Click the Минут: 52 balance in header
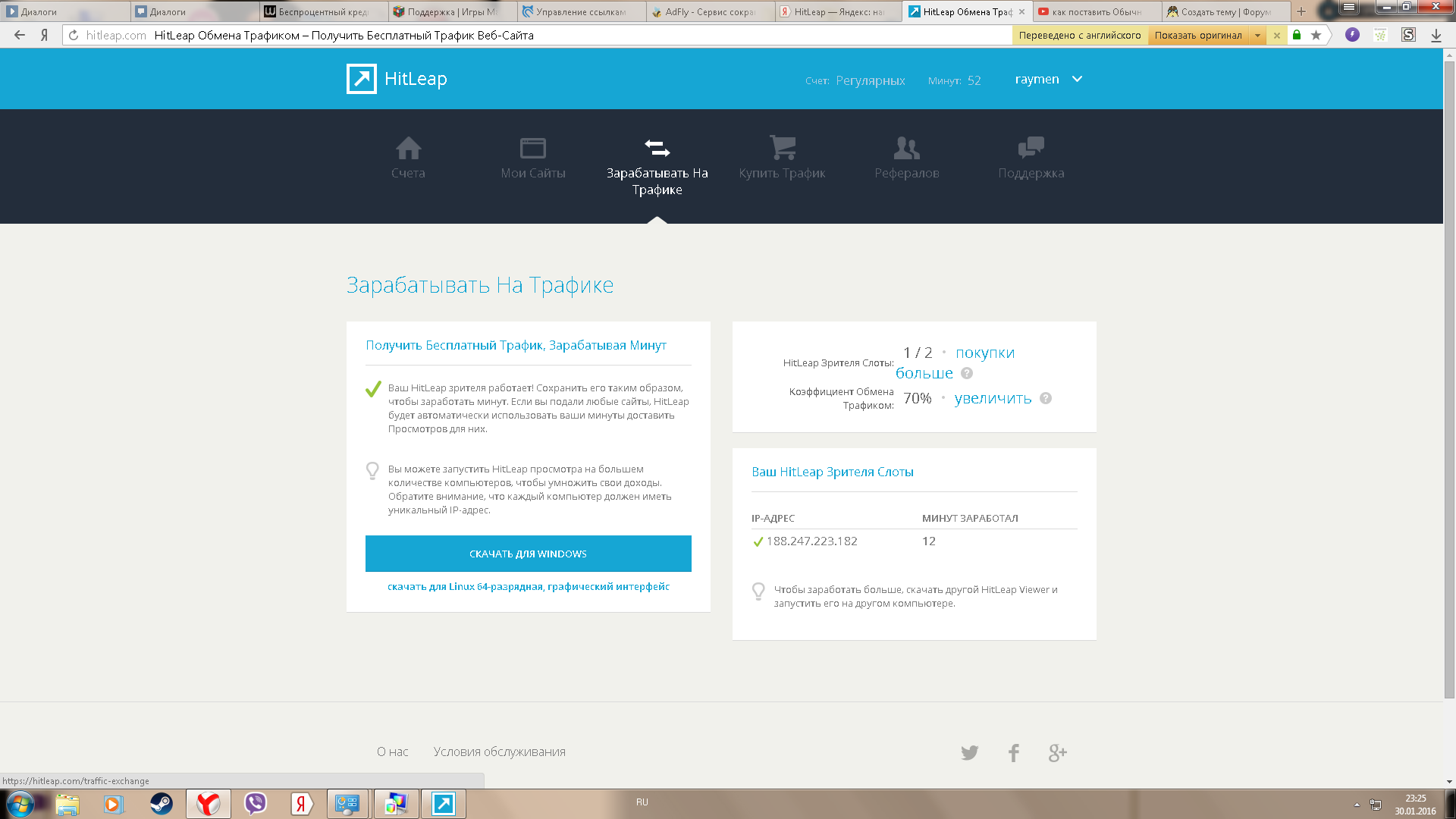 [955, 80]
